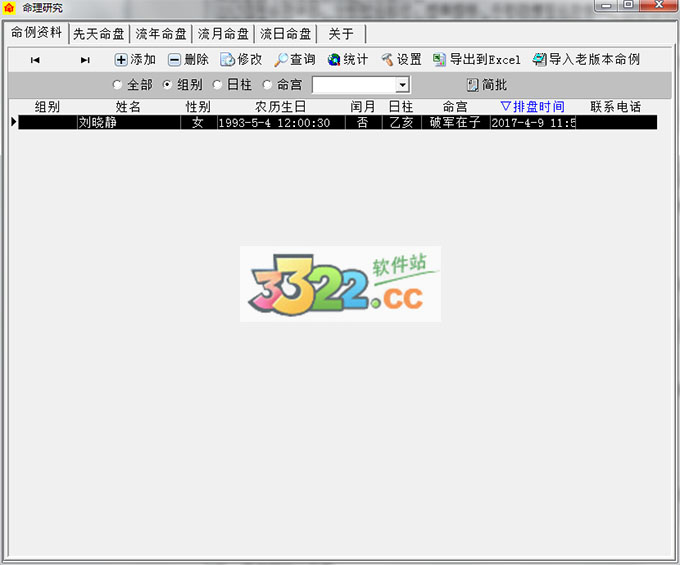Click the chart time cell 2017-4-9
This screenshot has width=680, height=565.
(x=533, y=122)
